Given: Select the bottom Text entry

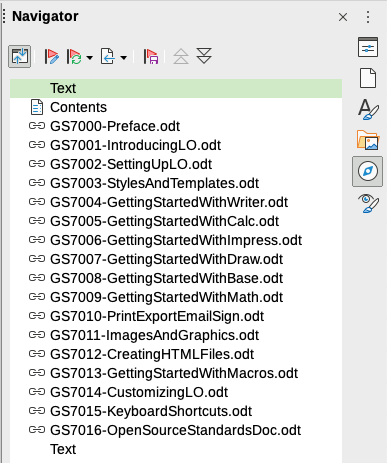Looking at the screenshot, I should pos(63,449).
